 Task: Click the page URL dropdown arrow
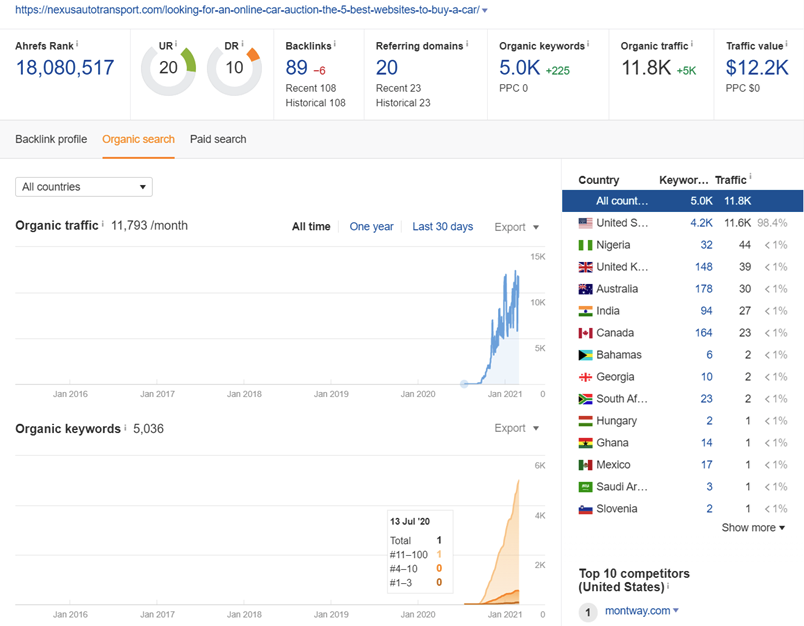485,11
